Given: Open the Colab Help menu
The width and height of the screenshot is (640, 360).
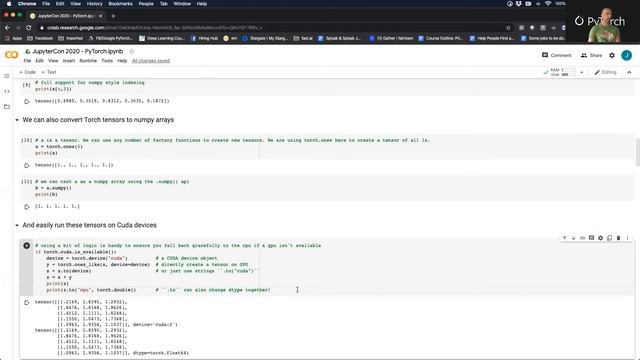Looking at the screenshot, I should click(122, 61).
